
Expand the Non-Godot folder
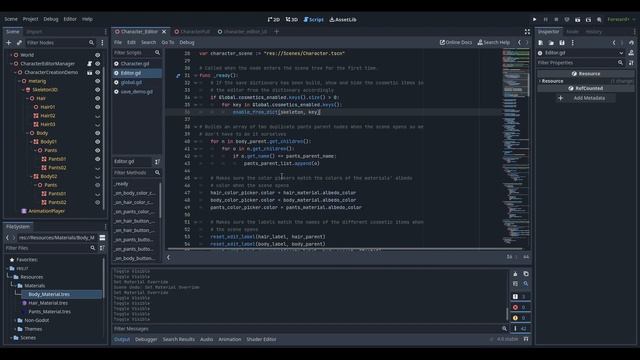(16, 320)
